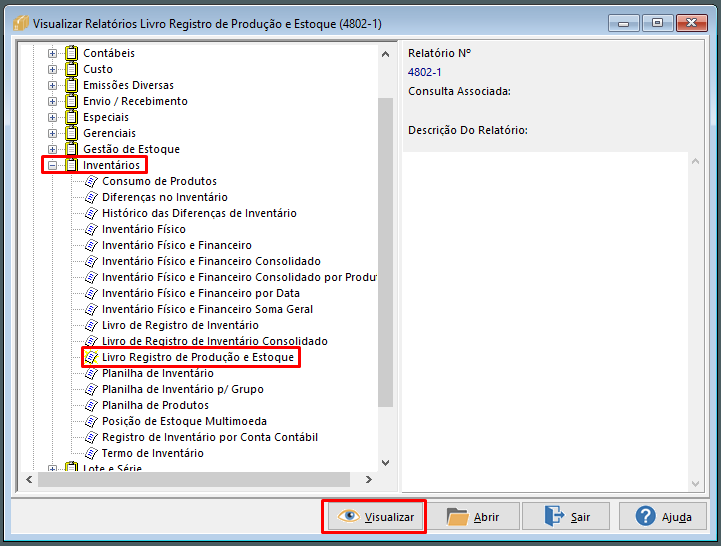Click report icon beside Consumo de Produtos
This screenshot has width=721, height=546.
coord(92,181)
